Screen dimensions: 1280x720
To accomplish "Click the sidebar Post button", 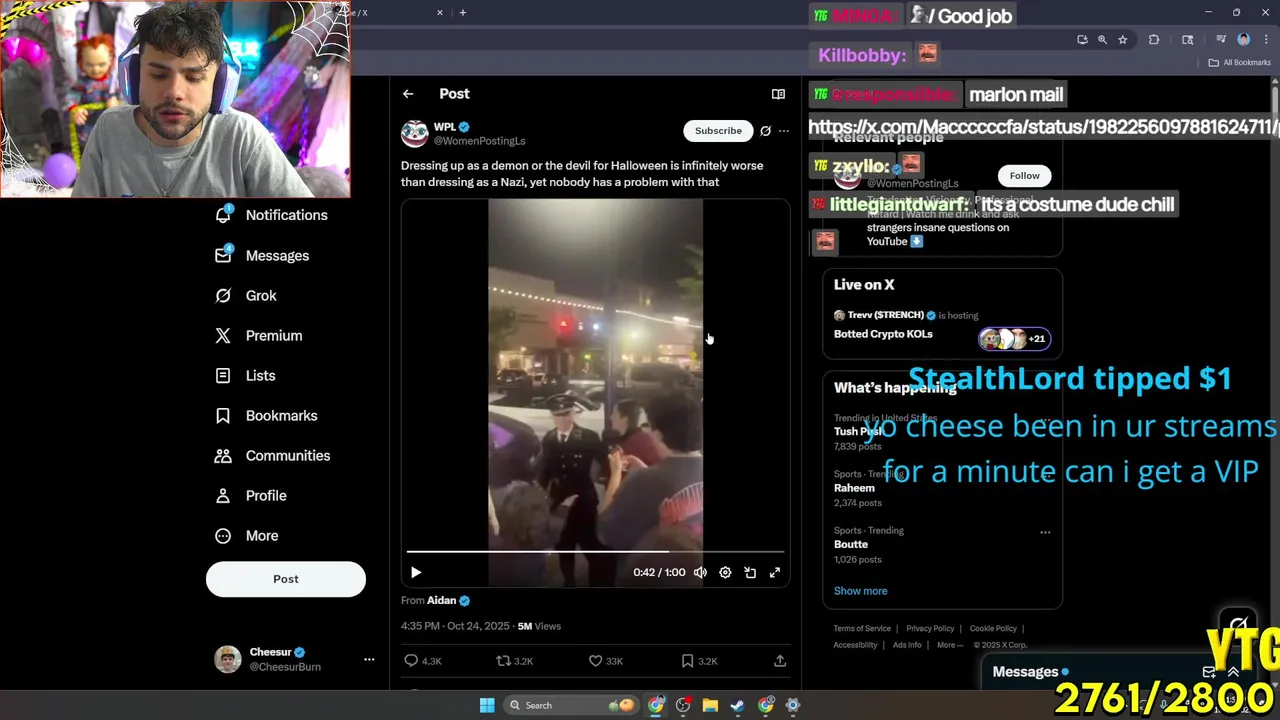I will 286,579.
